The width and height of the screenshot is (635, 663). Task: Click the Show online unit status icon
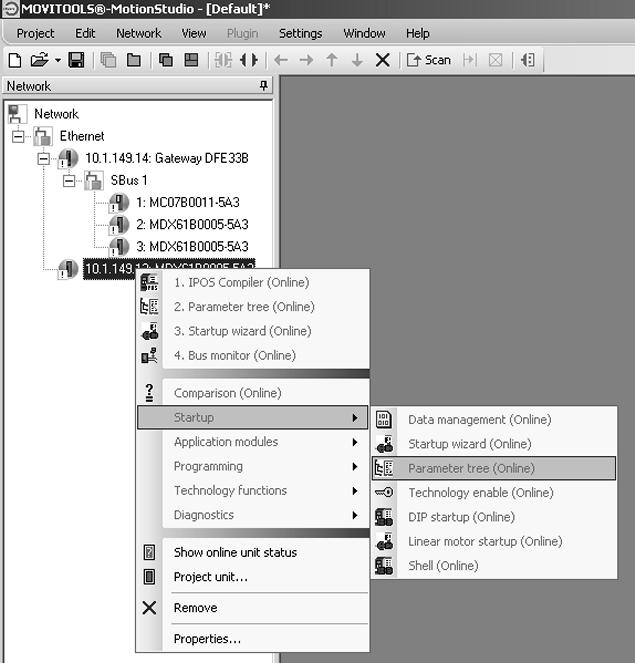(x=149, y=552)
